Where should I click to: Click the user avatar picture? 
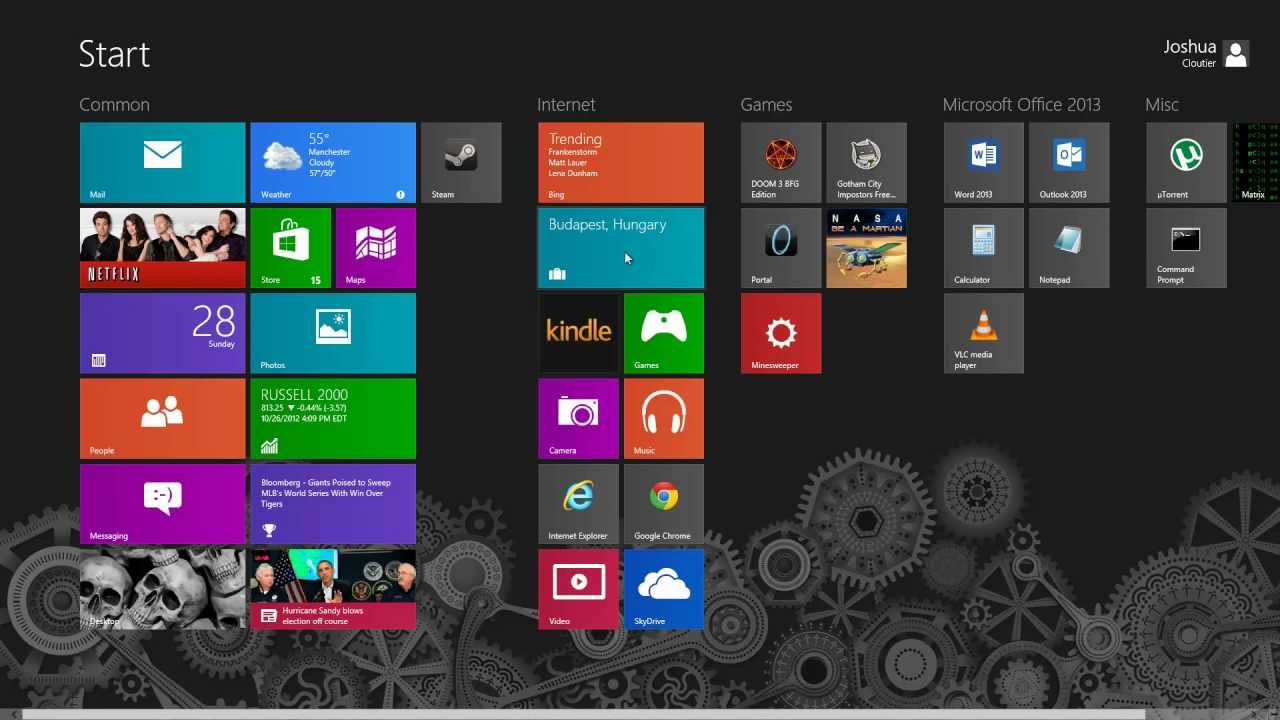click(x=1236, y=54)
